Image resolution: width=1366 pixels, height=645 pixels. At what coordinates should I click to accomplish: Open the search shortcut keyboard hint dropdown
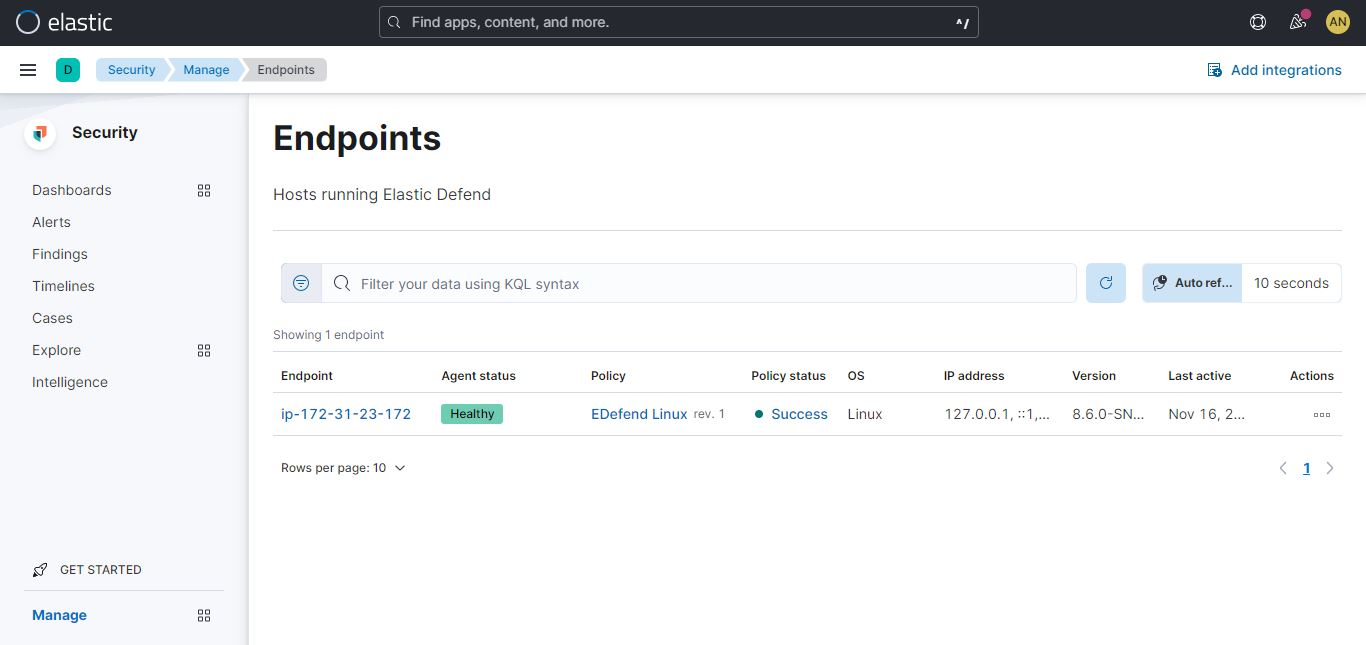click(x=960, y=21)
